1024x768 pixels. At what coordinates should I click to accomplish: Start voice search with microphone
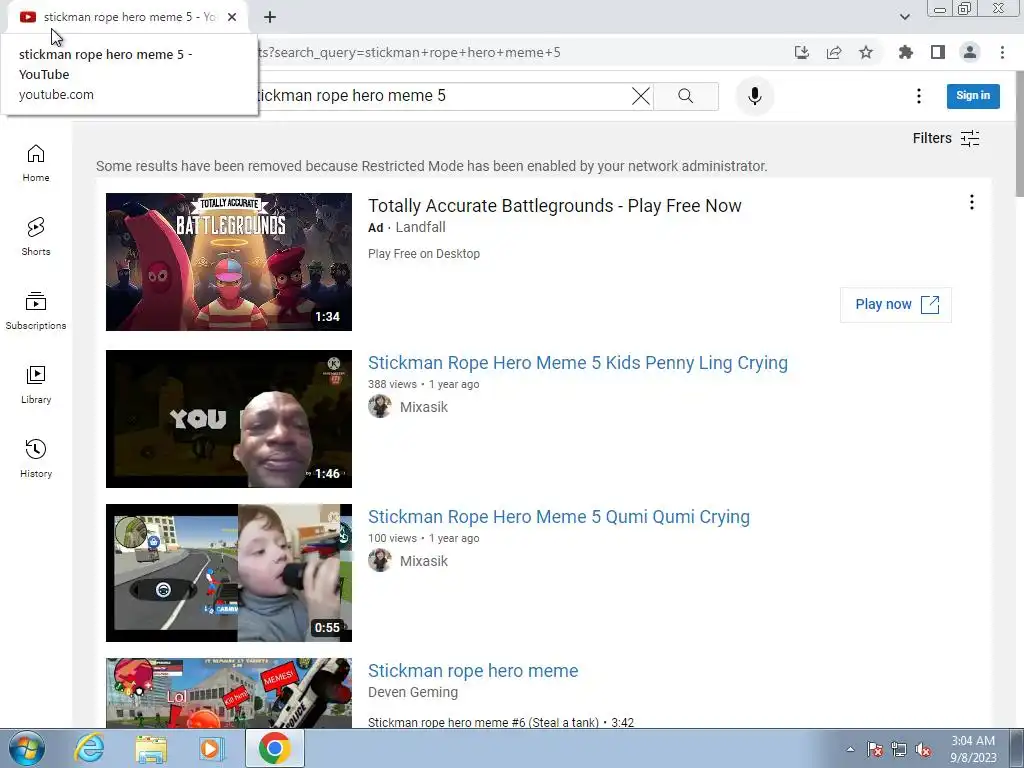pyautogui.click(x=754, y=96)
